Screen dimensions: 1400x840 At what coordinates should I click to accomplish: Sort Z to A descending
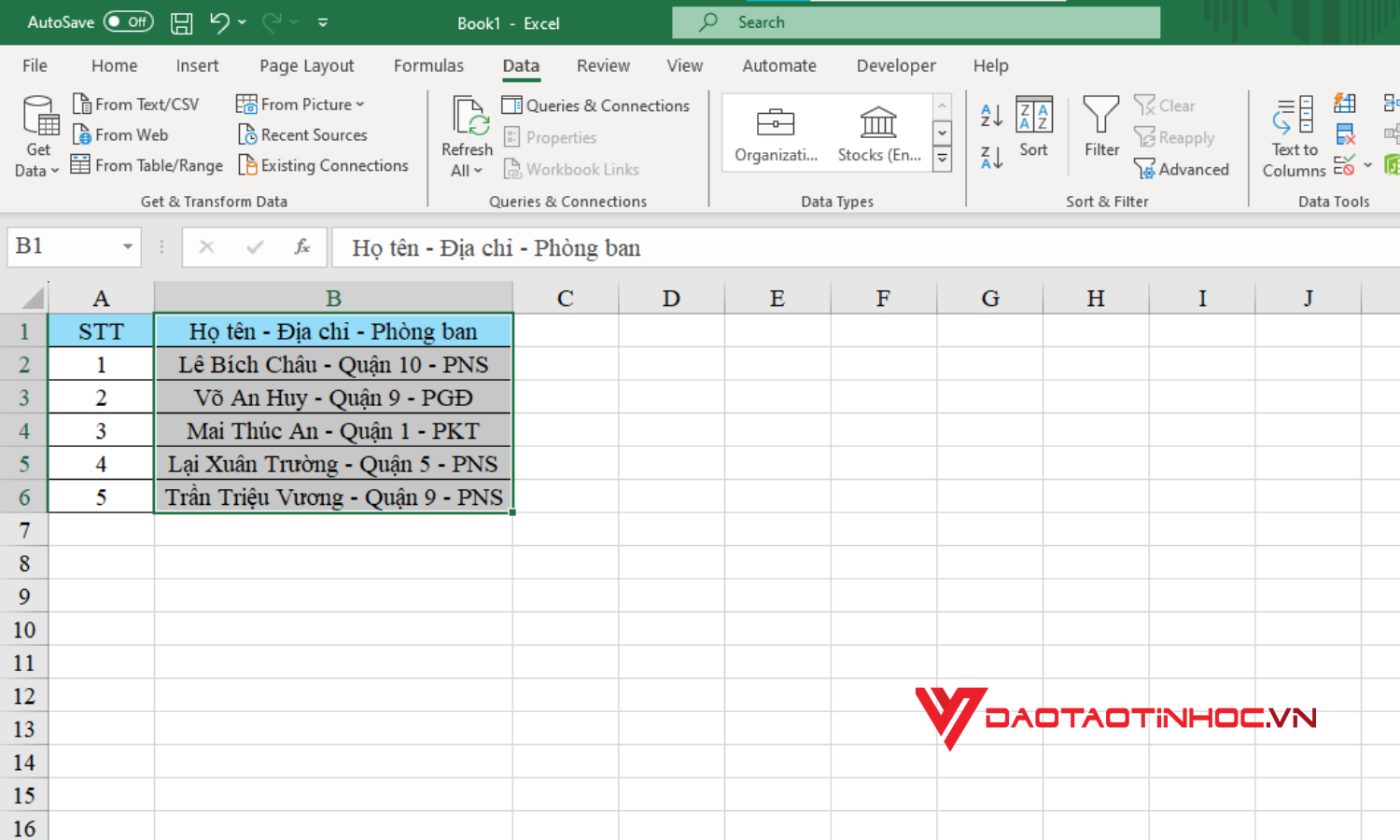tap(992, 158)
